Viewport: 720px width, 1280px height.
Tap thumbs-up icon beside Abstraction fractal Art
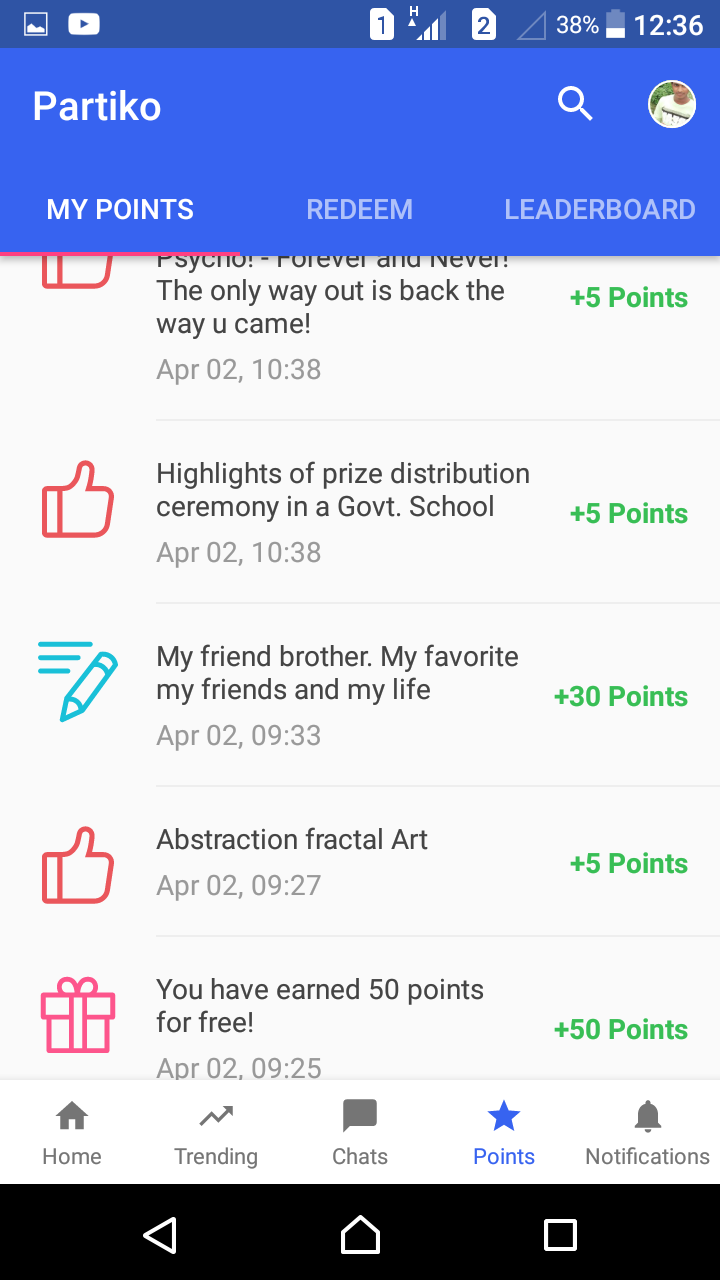coord(77,865)
